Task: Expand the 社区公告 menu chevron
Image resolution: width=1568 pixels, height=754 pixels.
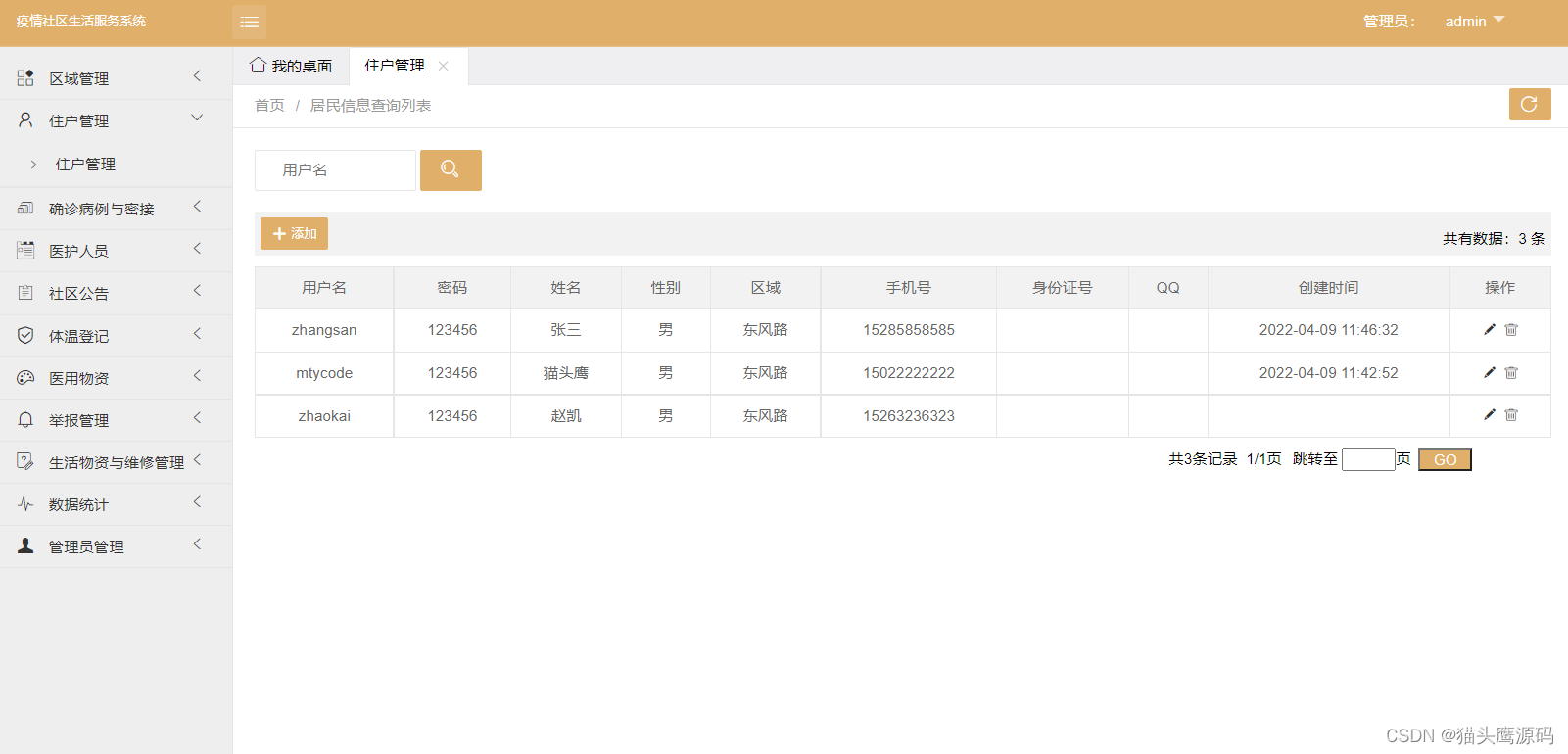Action: coord(197,290)
